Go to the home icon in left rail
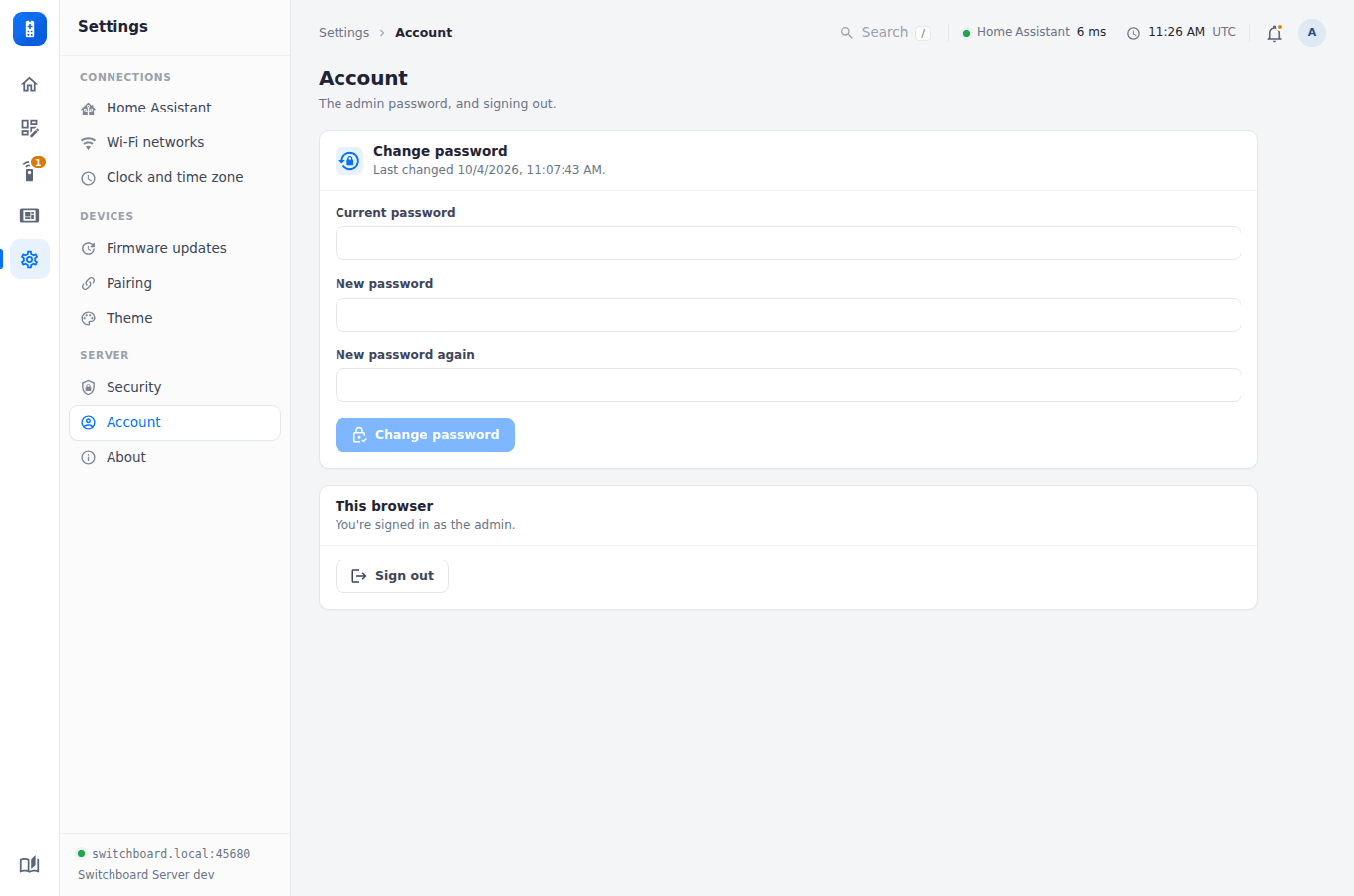Image resolution: width=1354 pixels, height=896 pixels. tap(30, 84)
